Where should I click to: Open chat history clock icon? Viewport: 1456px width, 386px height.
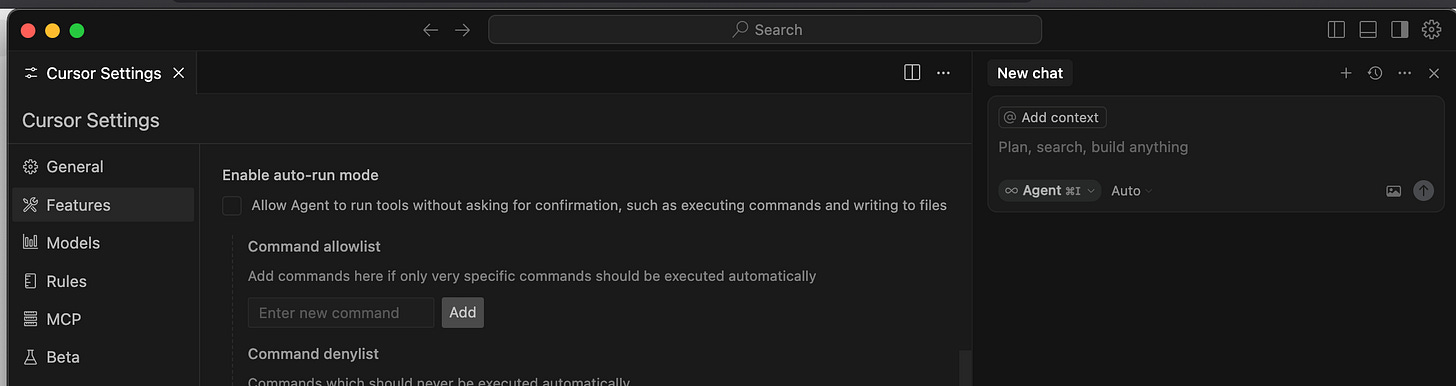pyautogui.click(x=1375, y=73)
